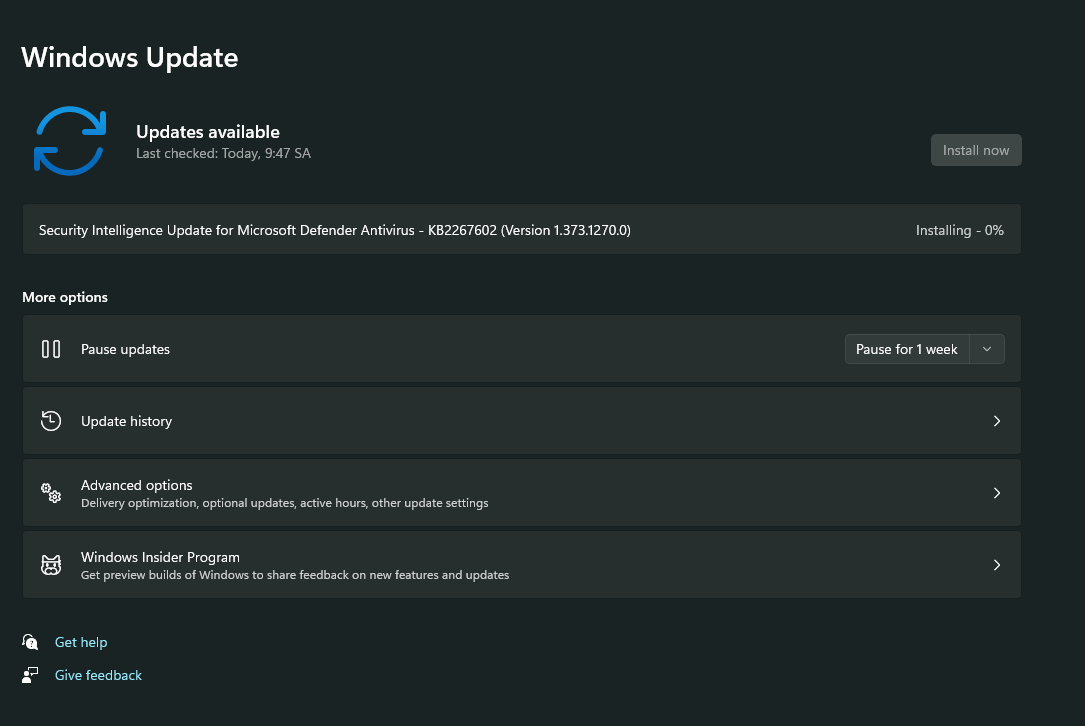Viewport: 1085px width, 726px height.
Task: Open Advanced options via its chevron
Action: tap(997, 493)
